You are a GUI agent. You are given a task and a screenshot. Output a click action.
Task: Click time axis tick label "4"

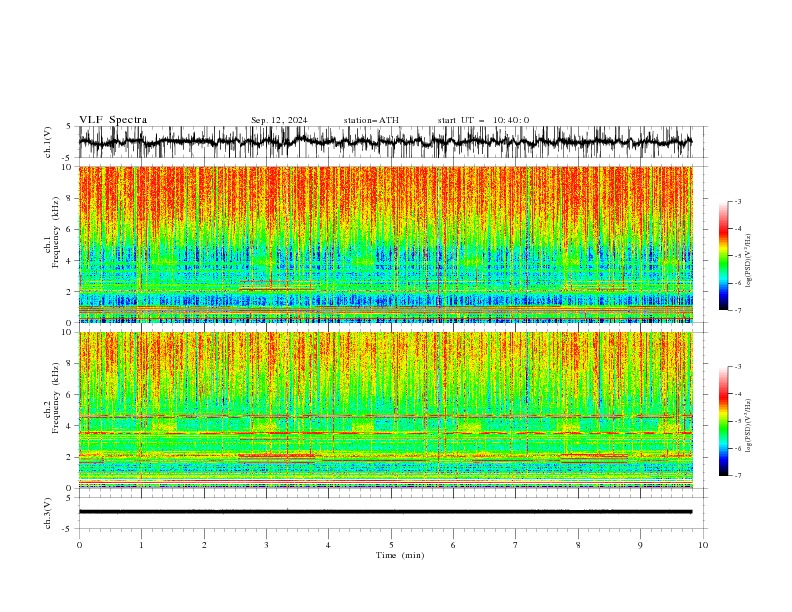pos(329,545)
